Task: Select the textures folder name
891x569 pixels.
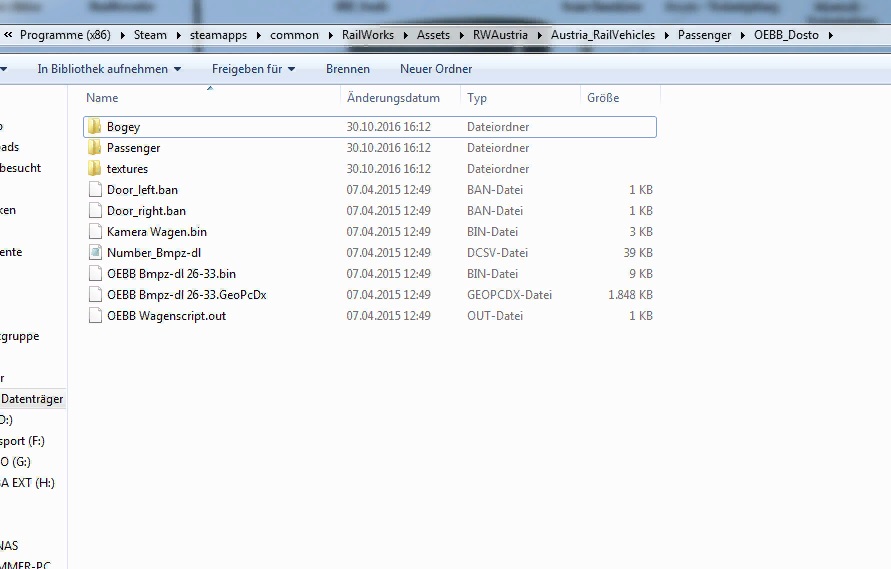Action: 127,169
